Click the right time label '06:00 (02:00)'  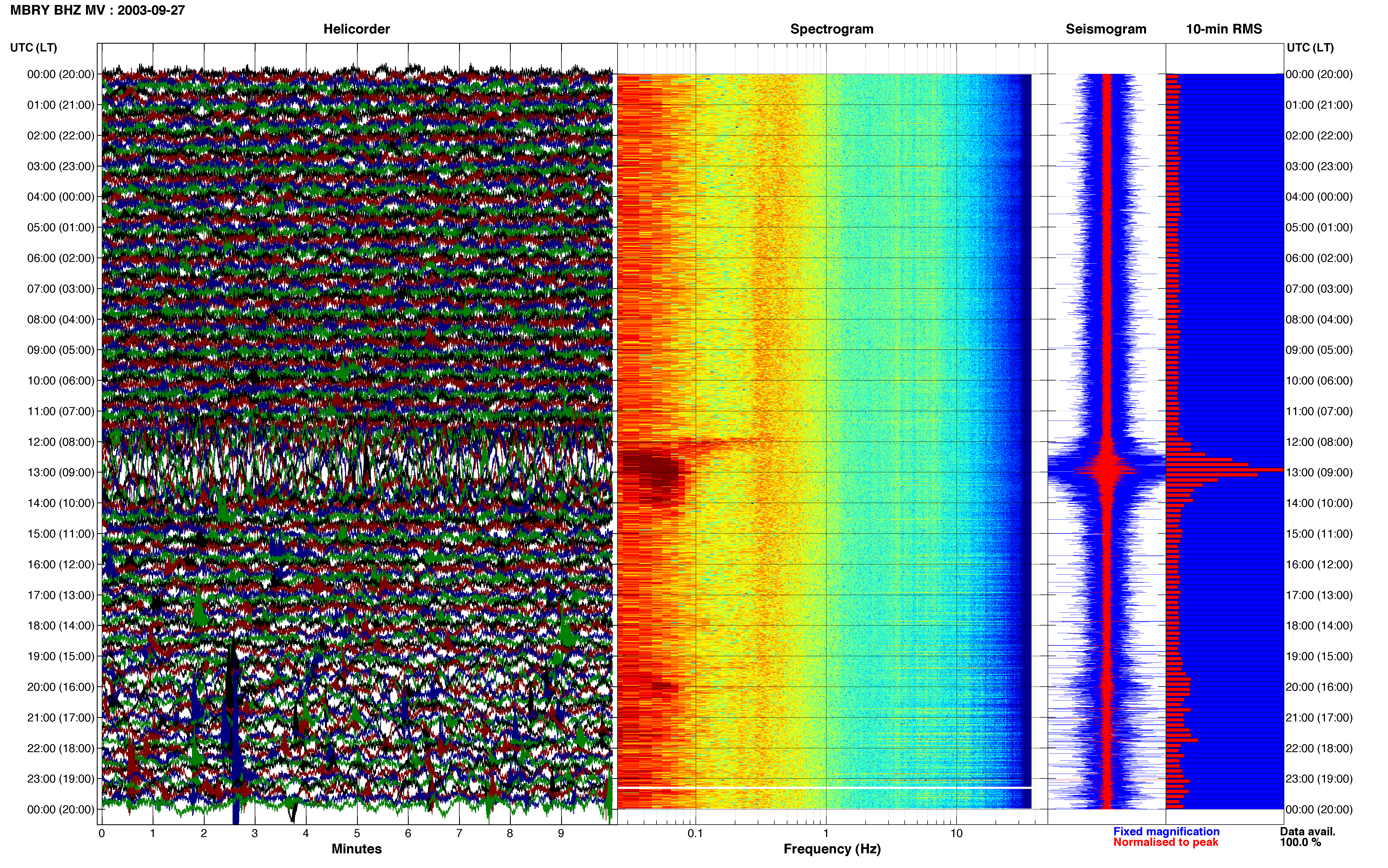1319,258
